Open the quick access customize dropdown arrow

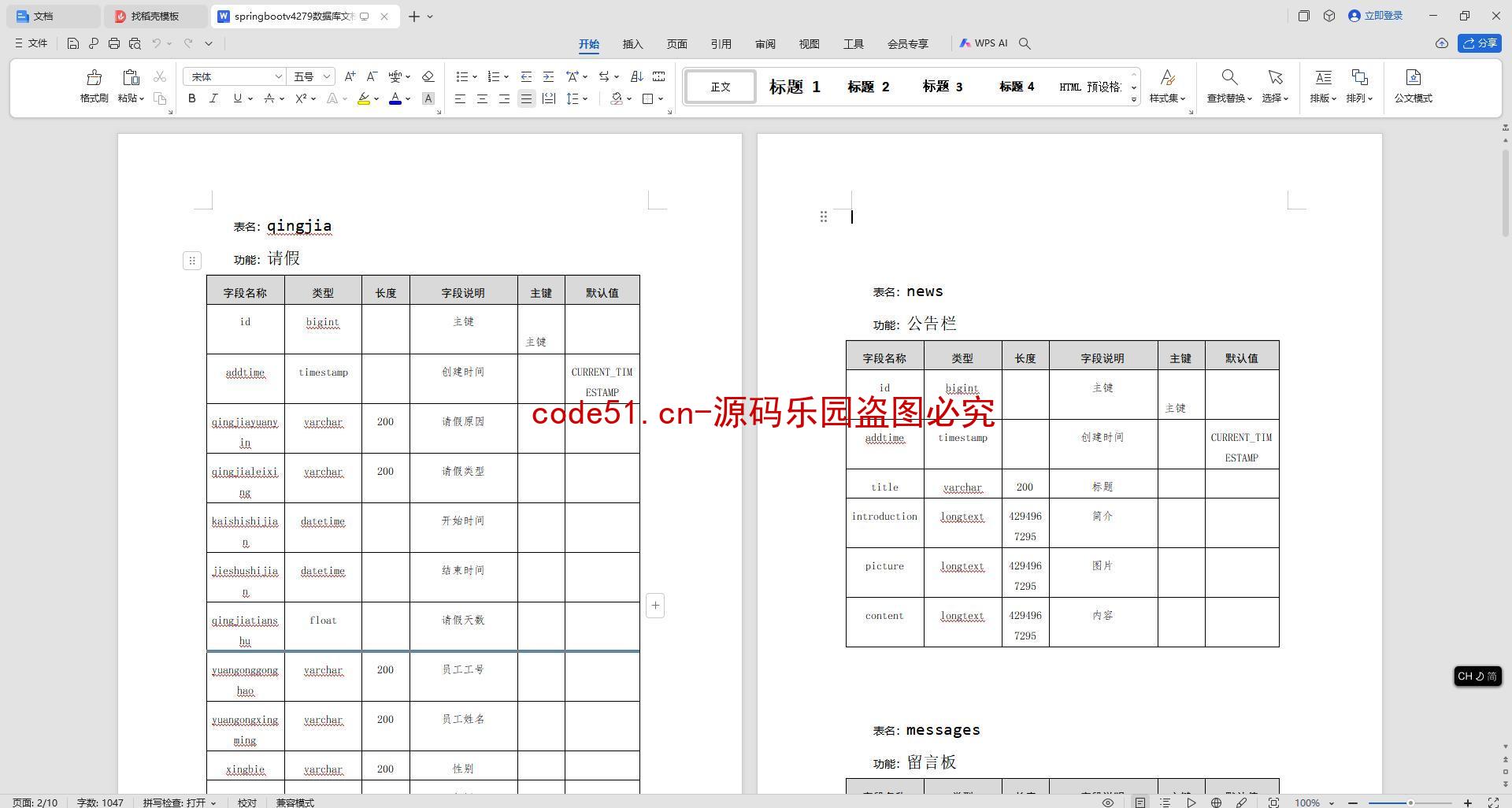click(x=209, y=43)
